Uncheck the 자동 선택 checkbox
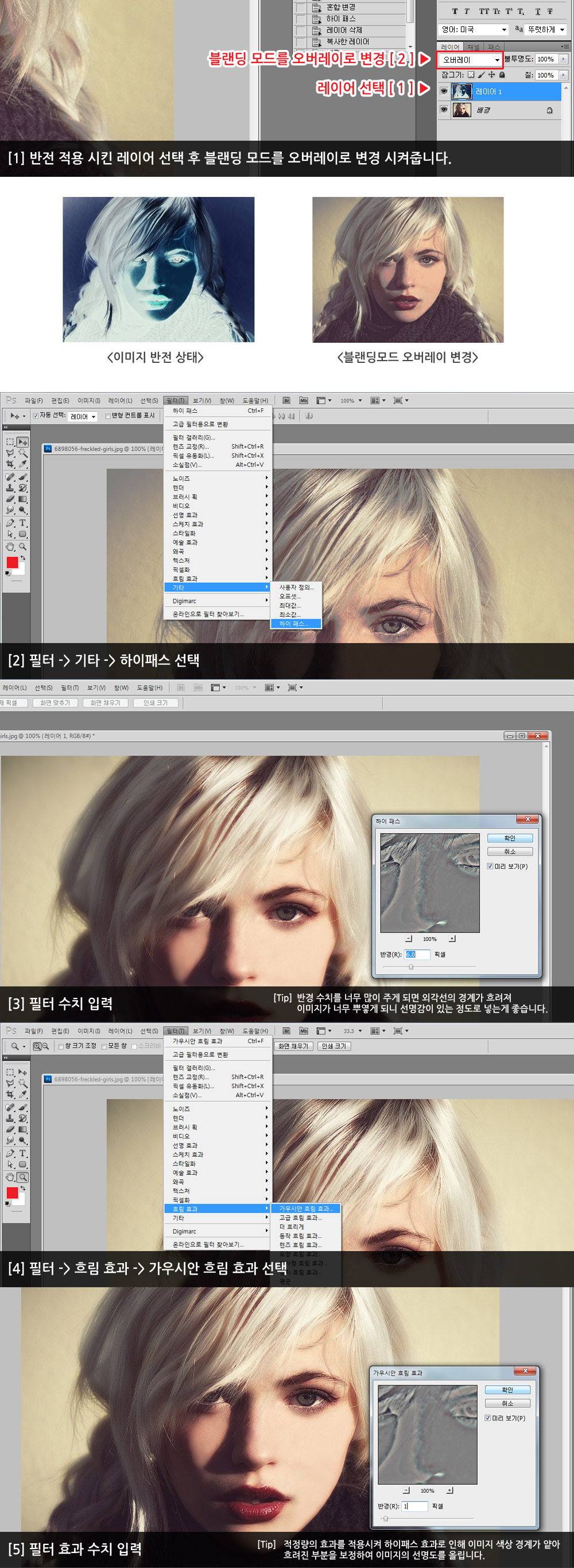 coord(36,416)
